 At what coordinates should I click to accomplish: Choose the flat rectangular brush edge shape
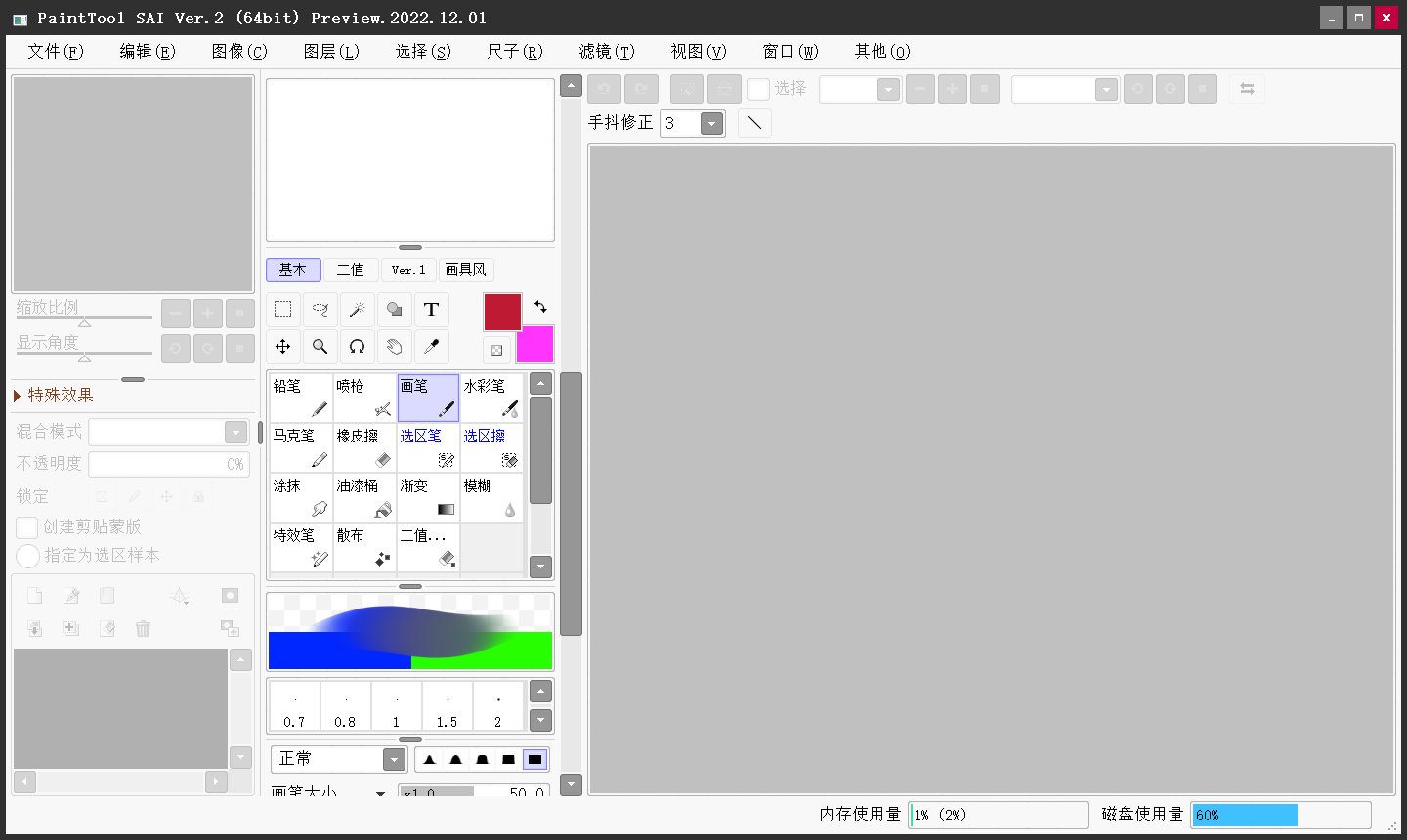pyautogui.click(x=534, y=759)
